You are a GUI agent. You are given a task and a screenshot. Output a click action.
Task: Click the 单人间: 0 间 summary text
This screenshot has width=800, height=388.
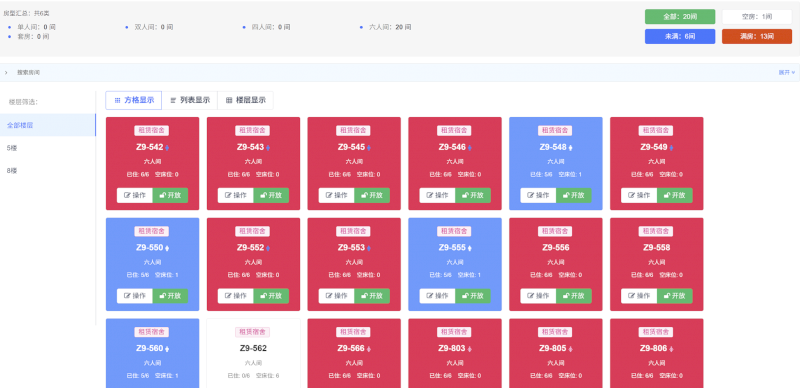(36, 27)
